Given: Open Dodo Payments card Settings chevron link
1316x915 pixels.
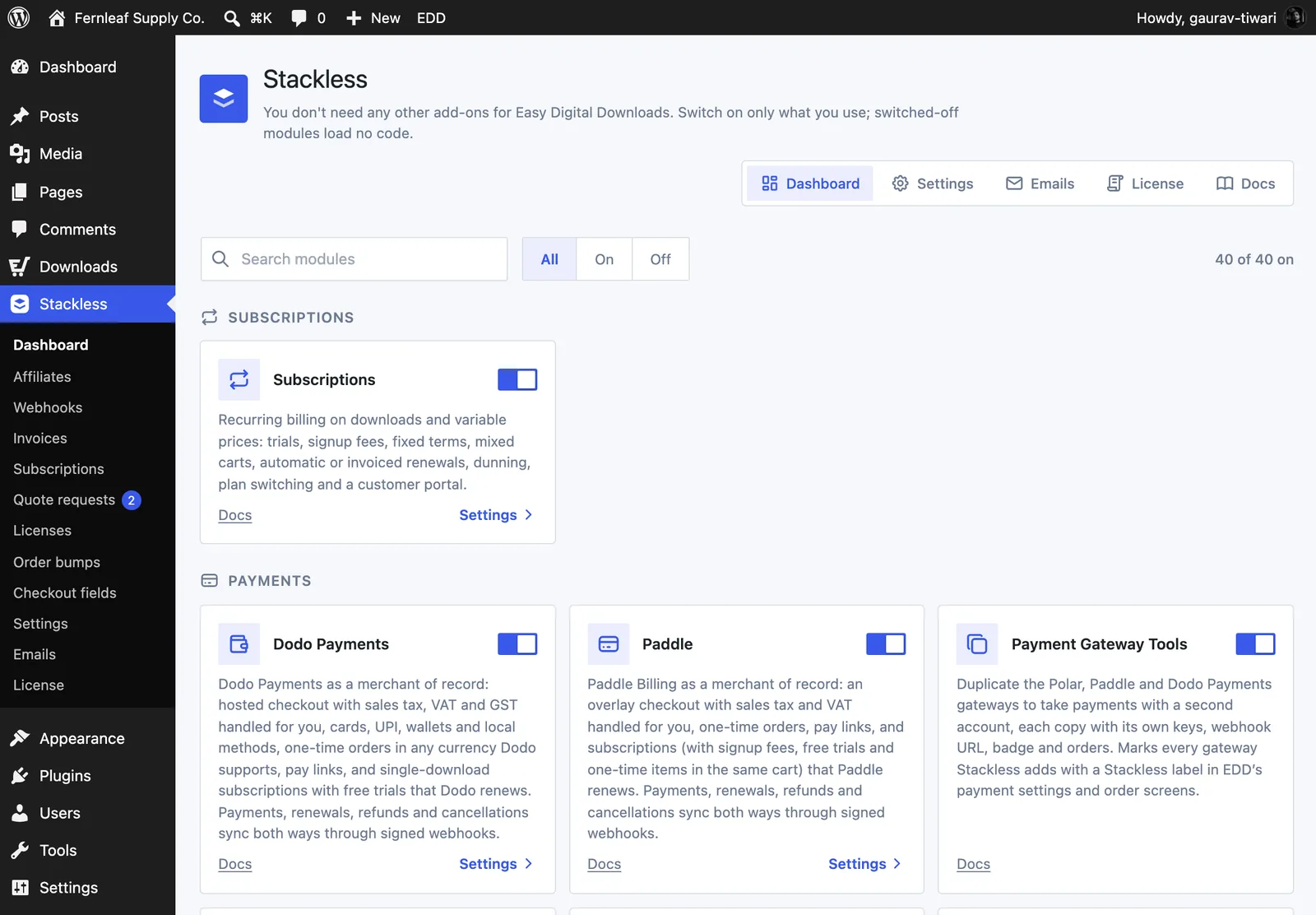Looking at the screenshot, I should tap(496, 864).
